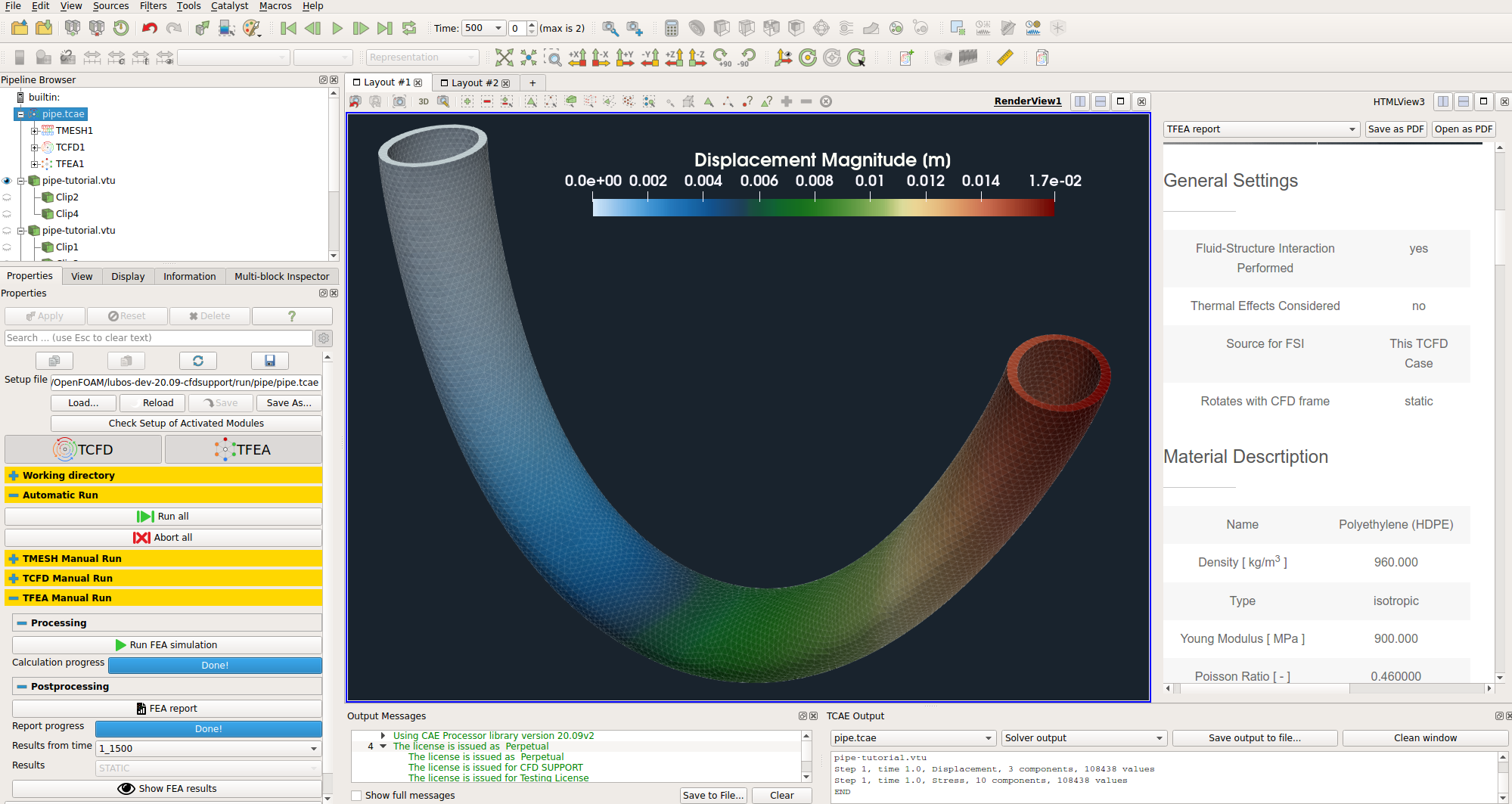Viewport: 1512px width, 804px height.
Task: Toggle 3D interaction mode in render view
Action: coord(424,101)
